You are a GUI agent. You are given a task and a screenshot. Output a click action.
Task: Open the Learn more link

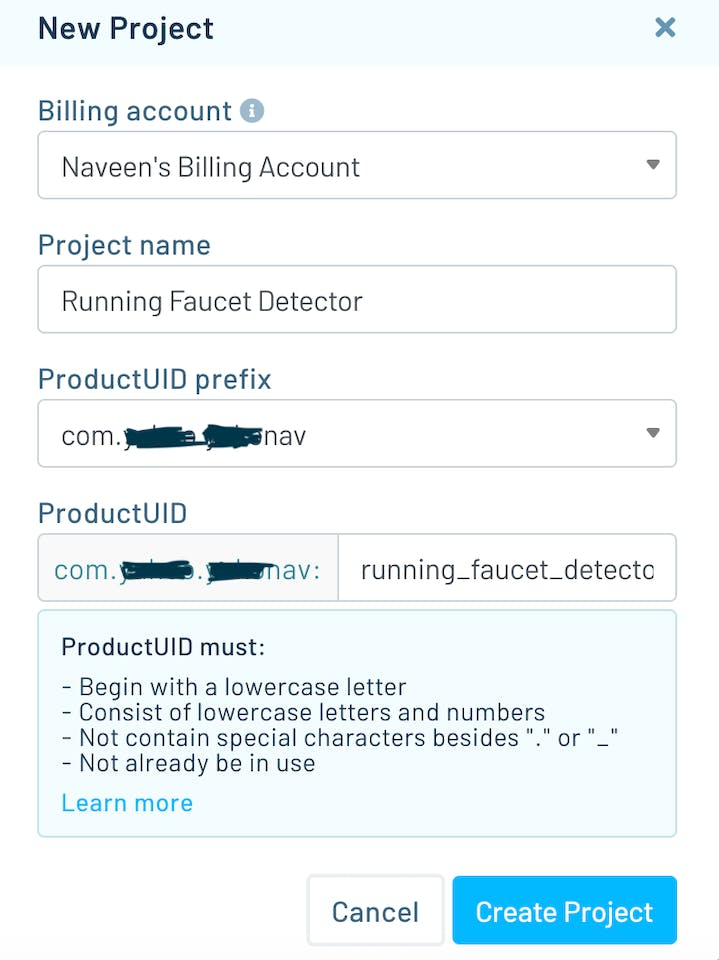click(x=127, y=803)
